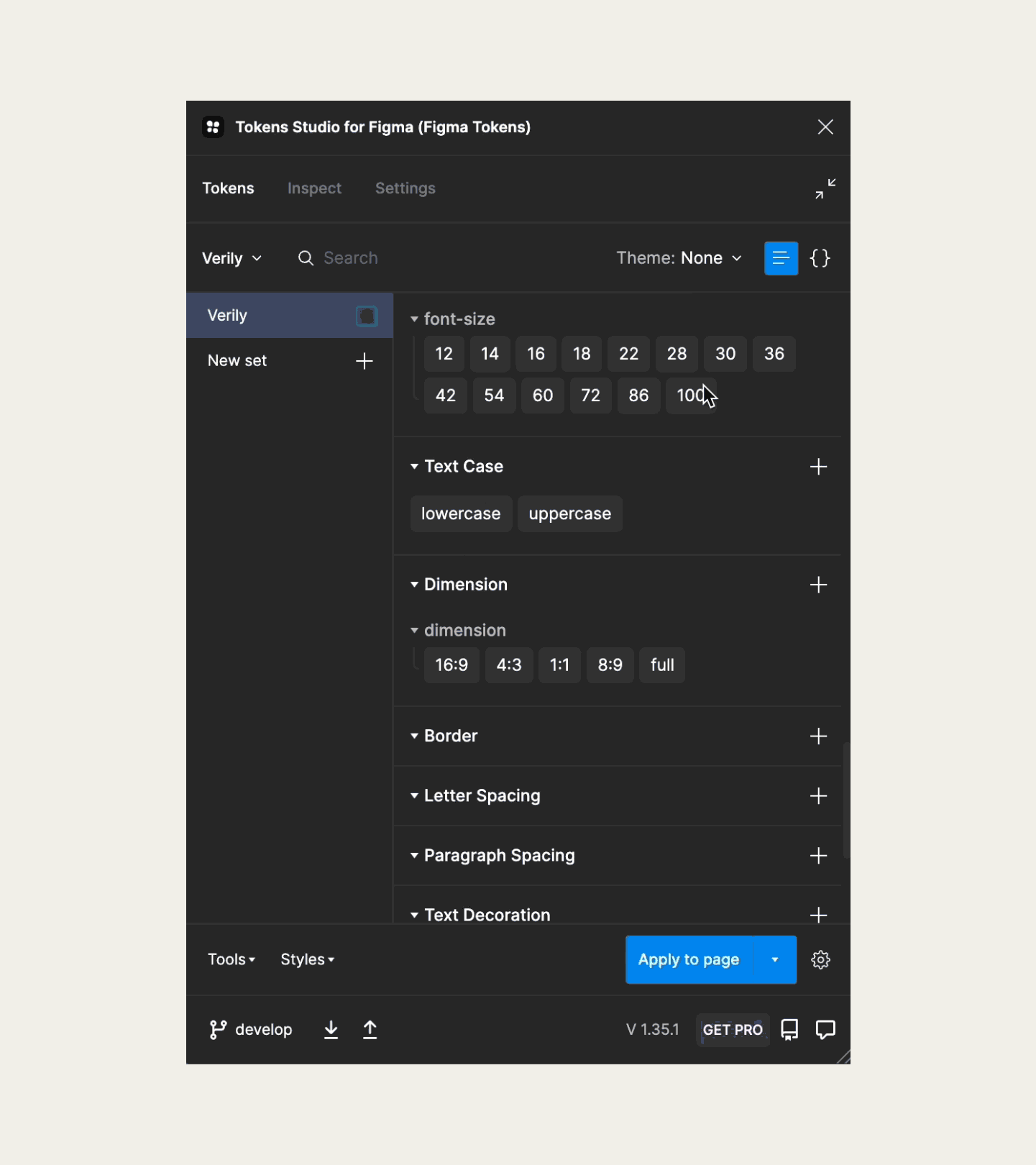
Task: Click the New set entry
Action: pos(237,361)
